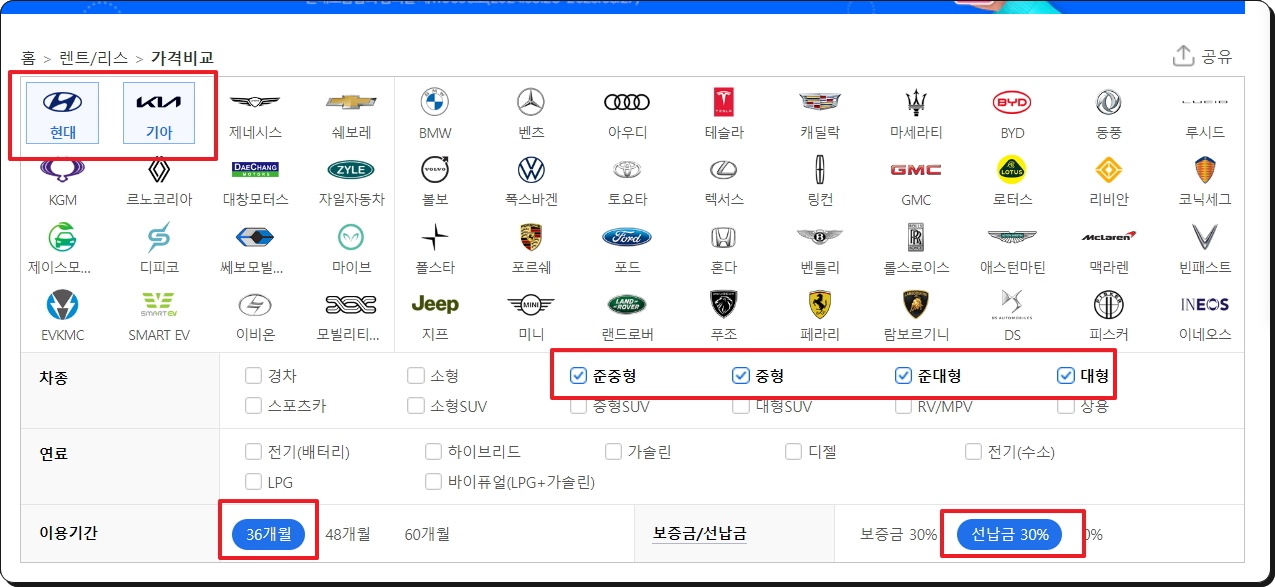Check the 바이퓨얼(LPG+가솔린) checkbox

[x=433, y=482]
